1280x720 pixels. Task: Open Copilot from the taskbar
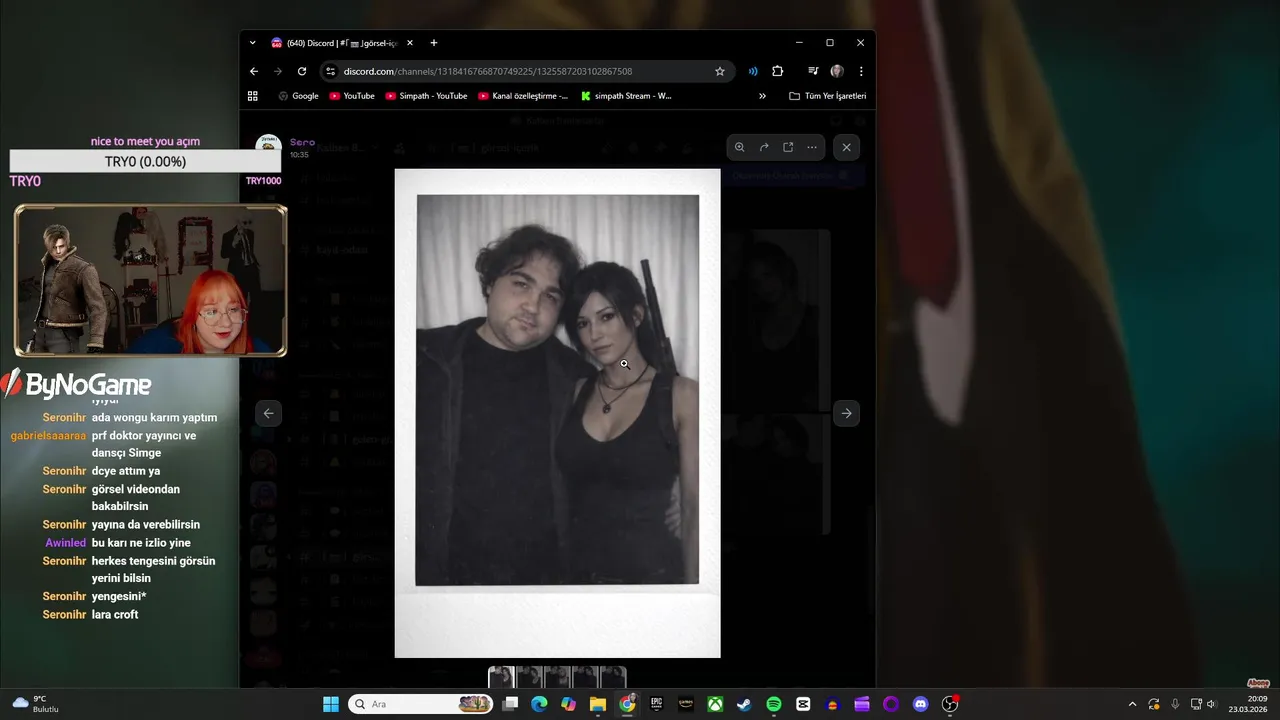pos(568,704)
